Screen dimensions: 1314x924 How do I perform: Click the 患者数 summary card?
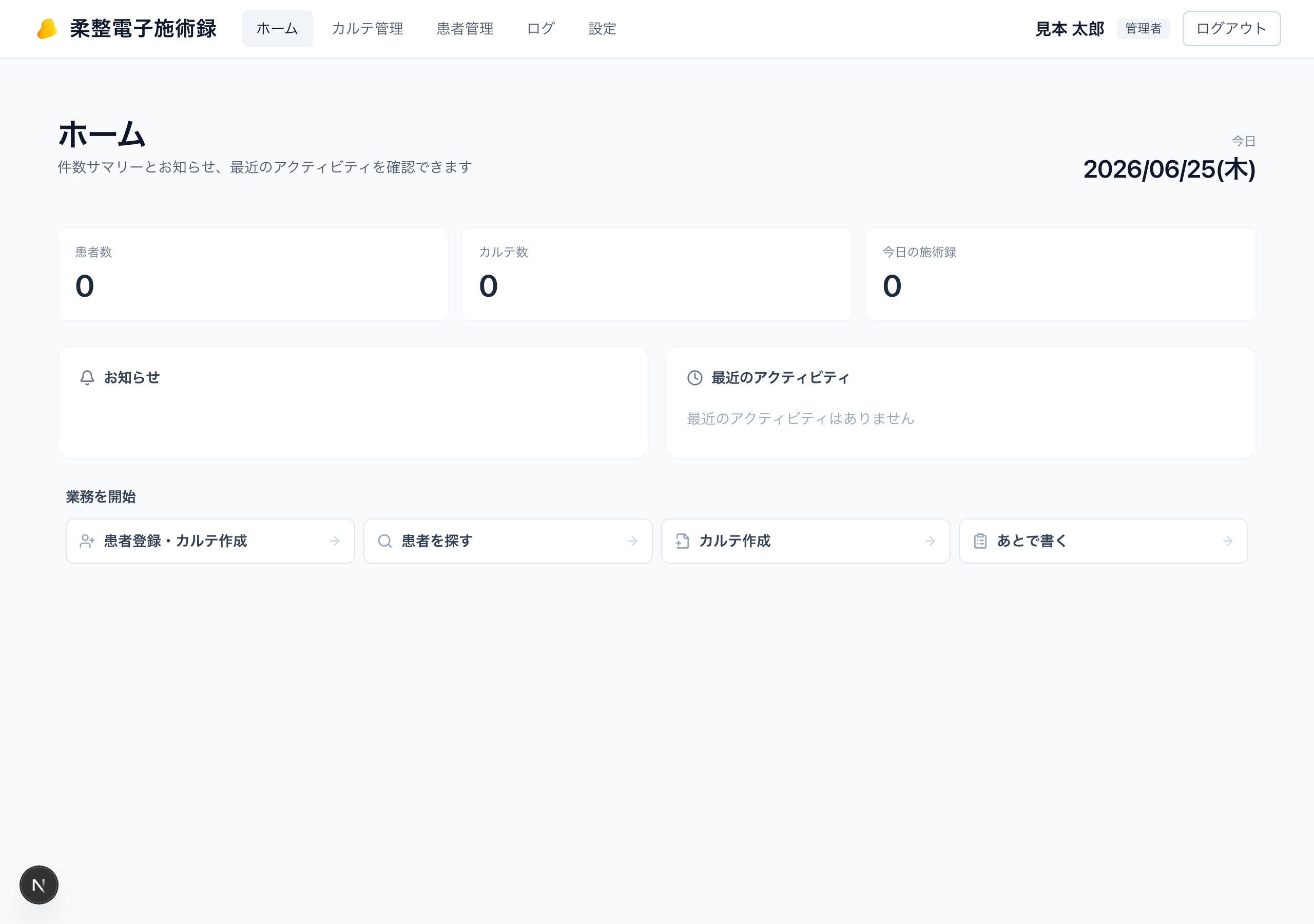pos(253,274)
